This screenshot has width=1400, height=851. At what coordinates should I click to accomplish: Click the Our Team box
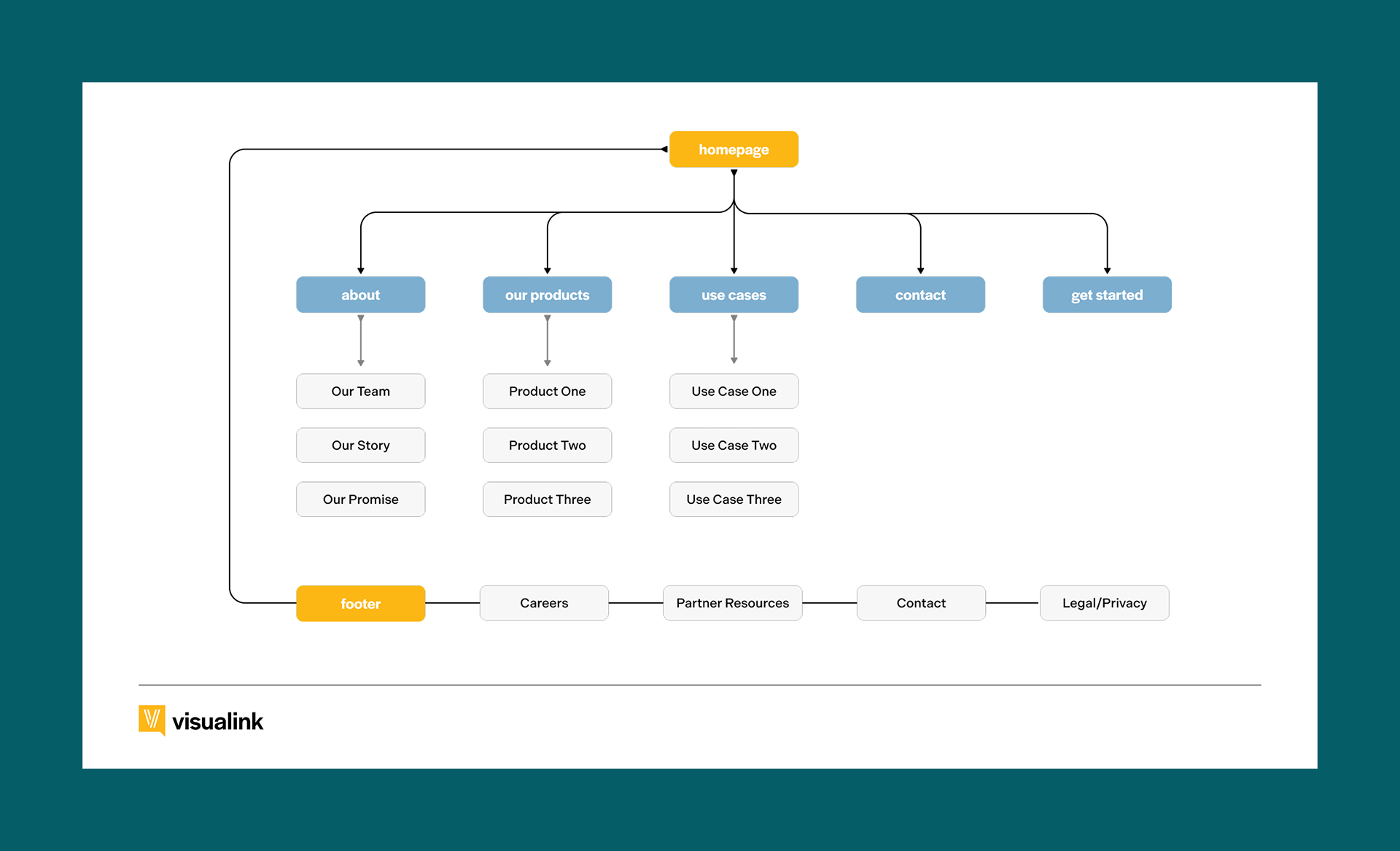click(x=360, y=391)
